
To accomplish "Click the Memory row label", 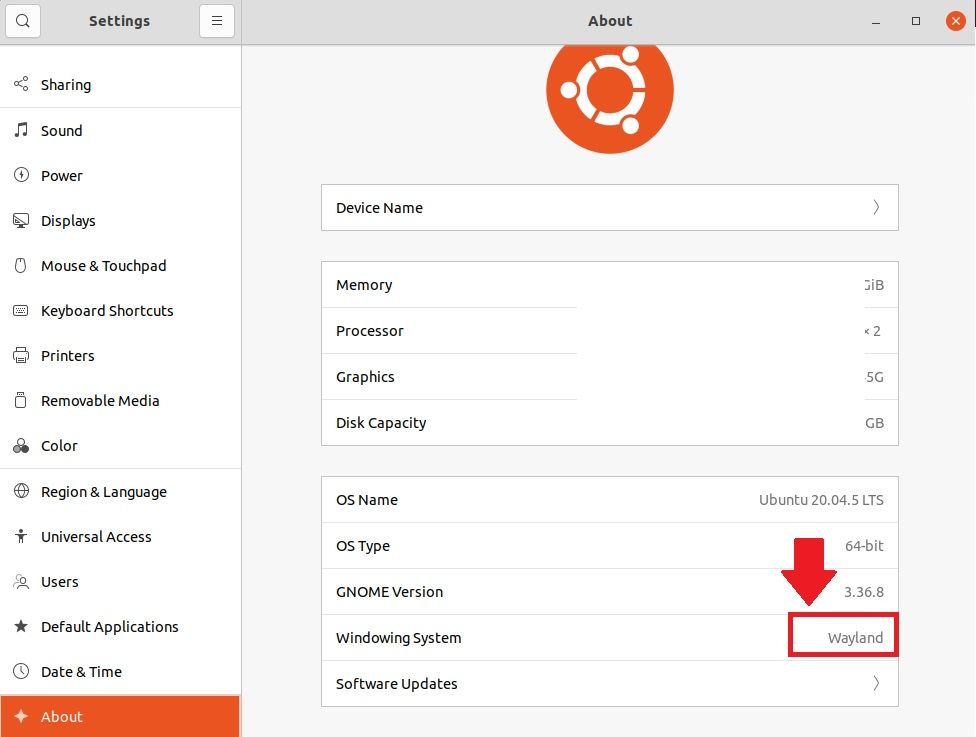I will [364, 284].
